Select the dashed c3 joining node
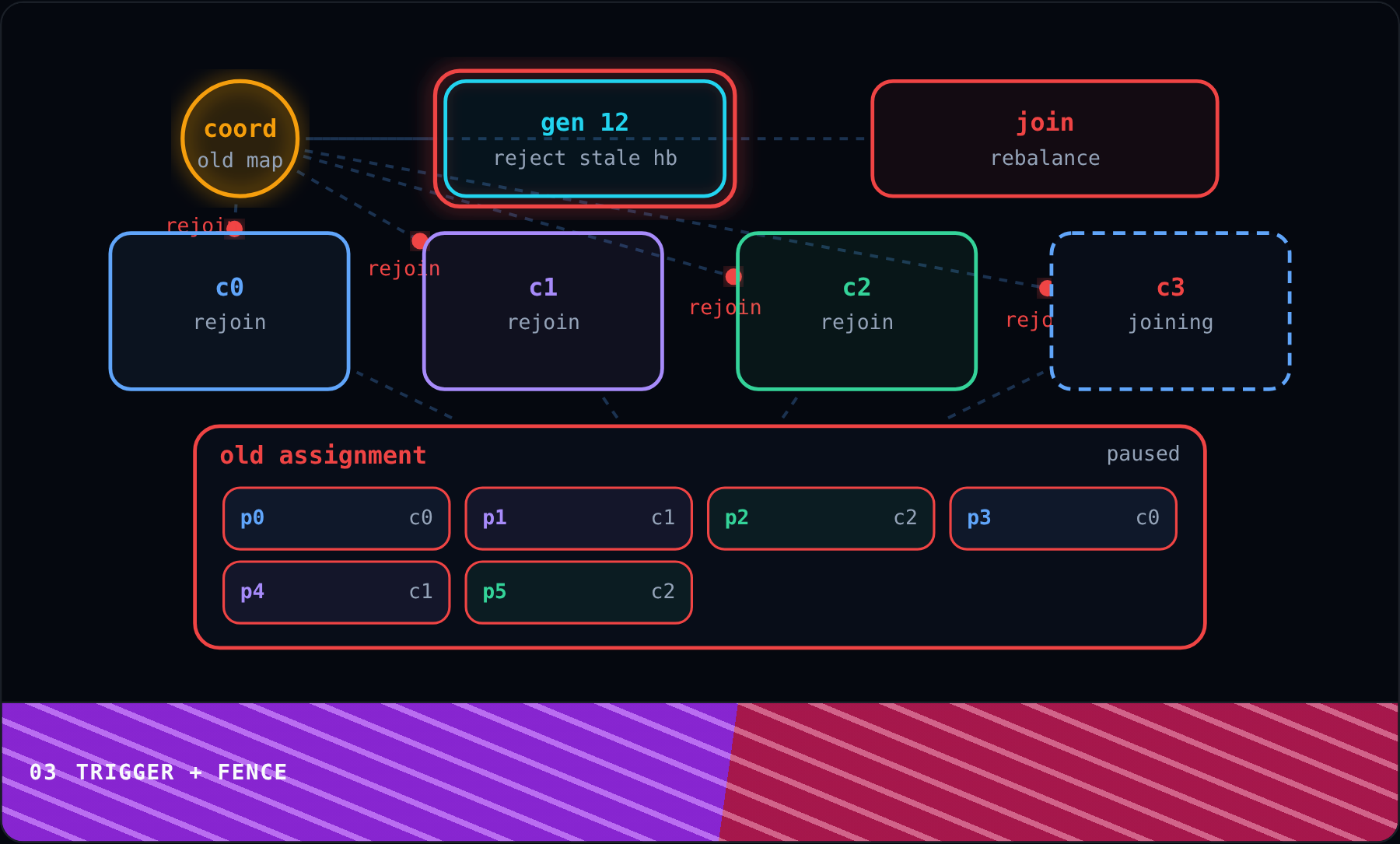This screenshot has height=844, width=1400. pyautogui.click(x=1171, y=311)
